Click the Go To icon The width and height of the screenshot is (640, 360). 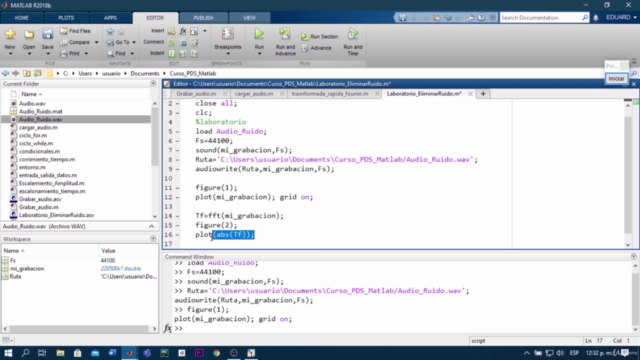(x=110, y=42)
